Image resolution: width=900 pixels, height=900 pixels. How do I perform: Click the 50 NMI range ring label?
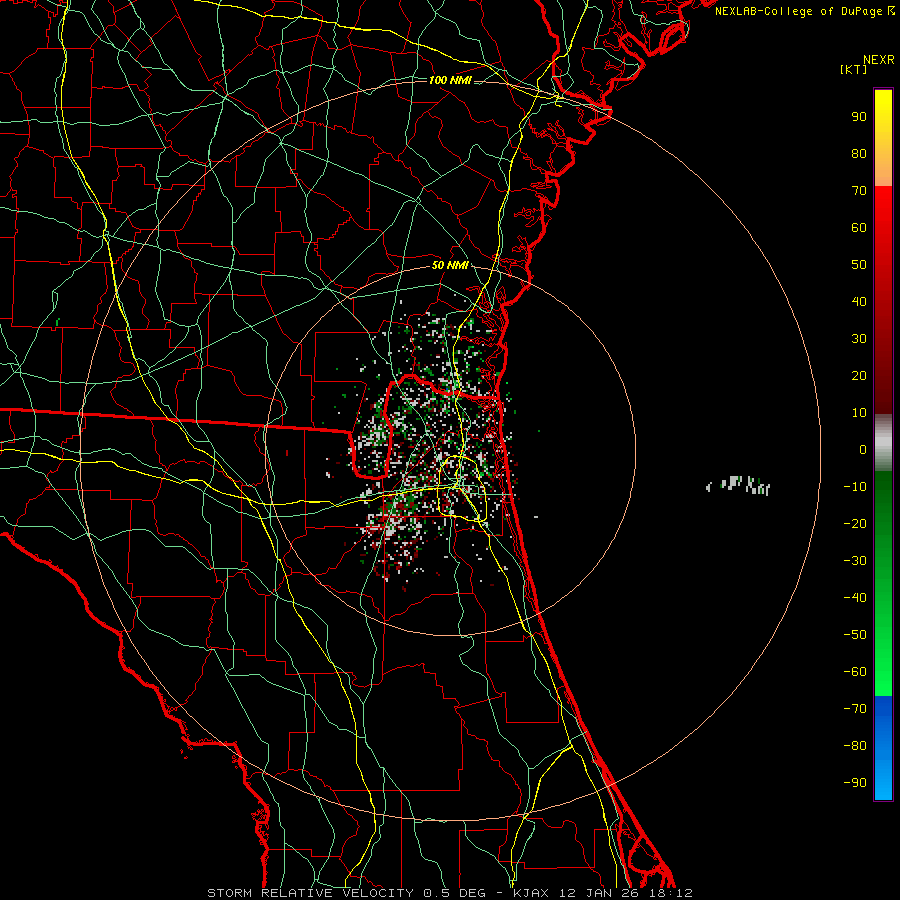pyautogui.click(x=450, y=265)
